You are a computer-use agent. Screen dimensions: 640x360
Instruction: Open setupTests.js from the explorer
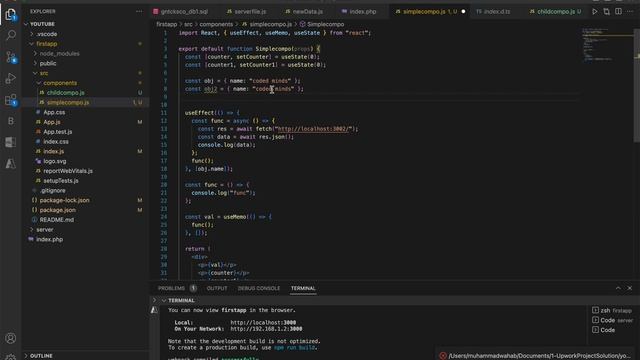61,181
